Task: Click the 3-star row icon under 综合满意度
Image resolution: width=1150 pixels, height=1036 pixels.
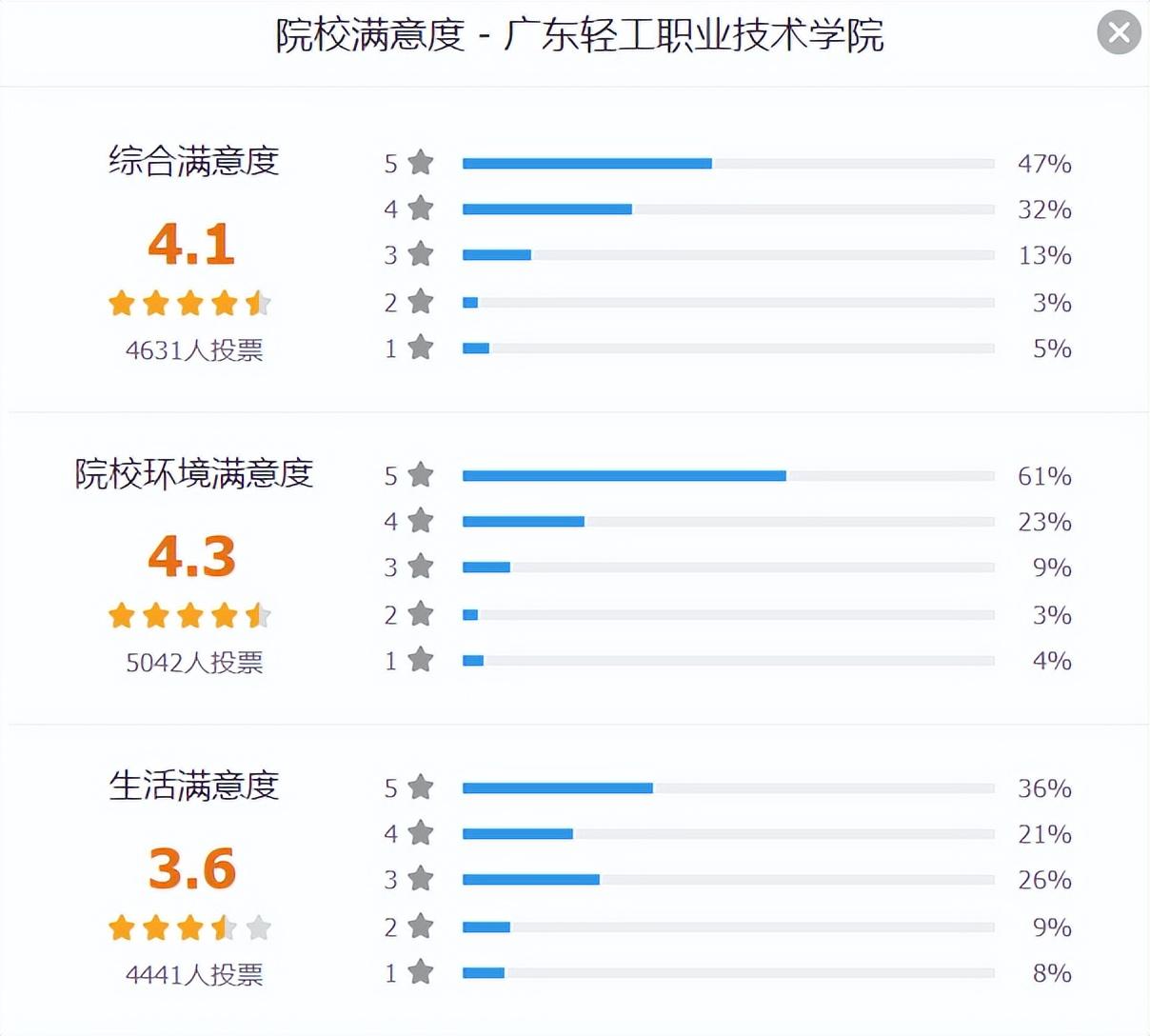Action: pos(421,254)
